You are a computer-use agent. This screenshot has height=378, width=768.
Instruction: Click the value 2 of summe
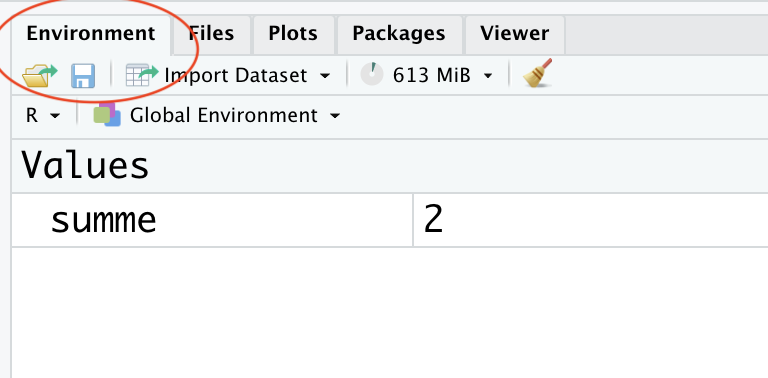click(433, 220)
